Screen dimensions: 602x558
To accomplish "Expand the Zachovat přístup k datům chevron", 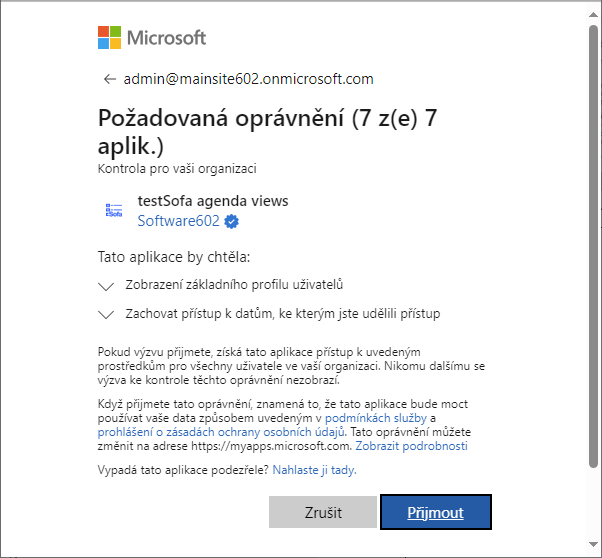I will coord(106,315).
